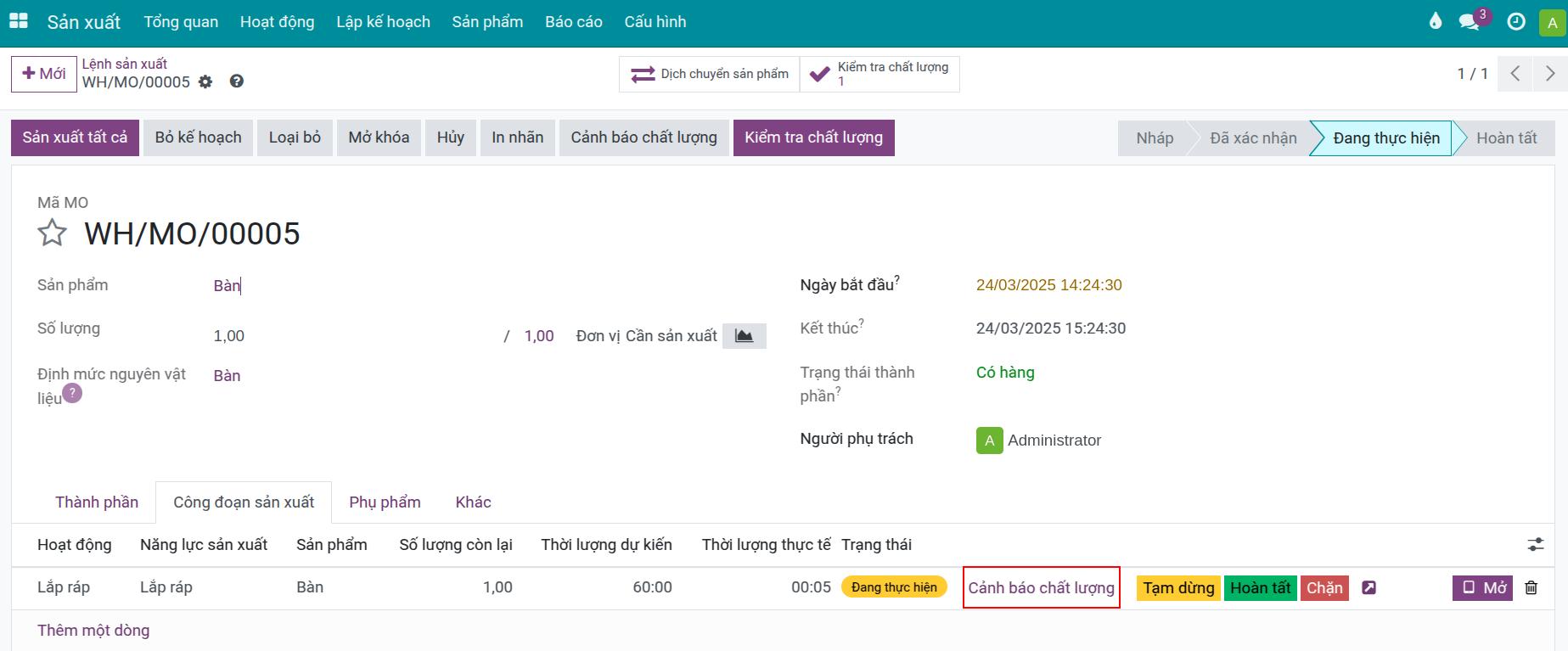Switch to the Phụ phẩm tab
Viewport: 1568px width, 651px height.
click(x=385, y=502)
